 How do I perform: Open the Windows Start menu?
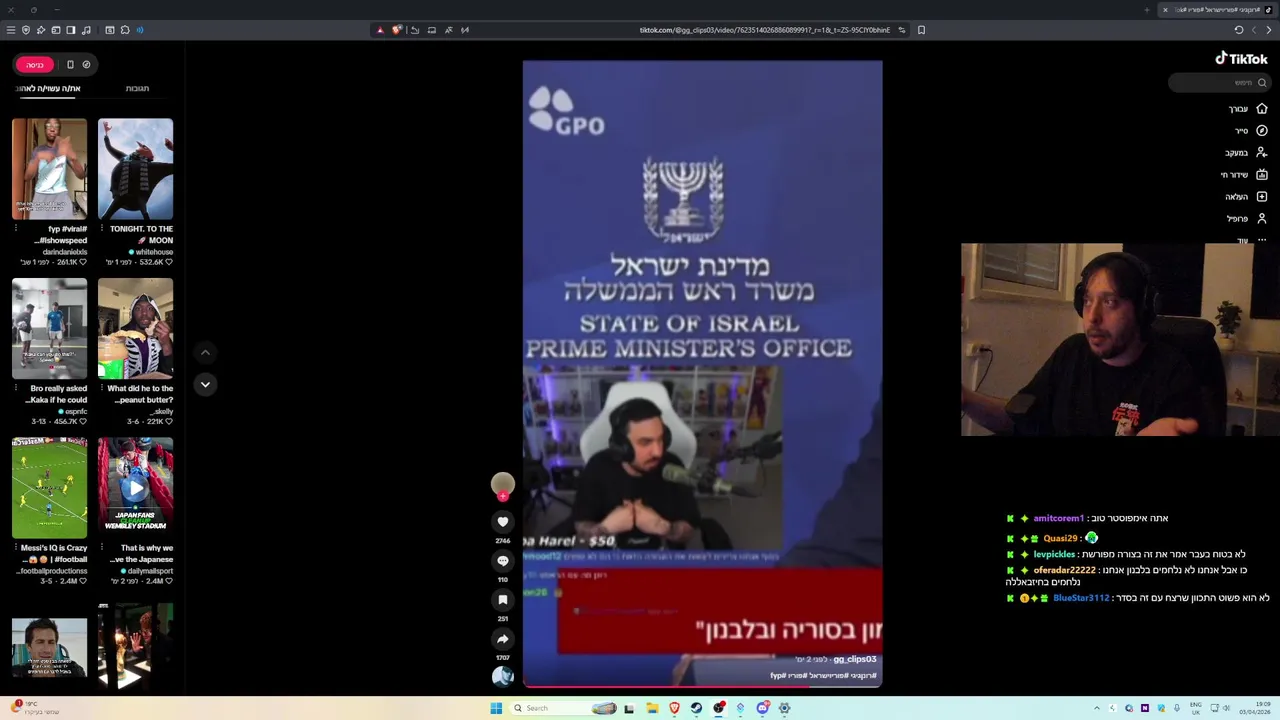point(496,708)
